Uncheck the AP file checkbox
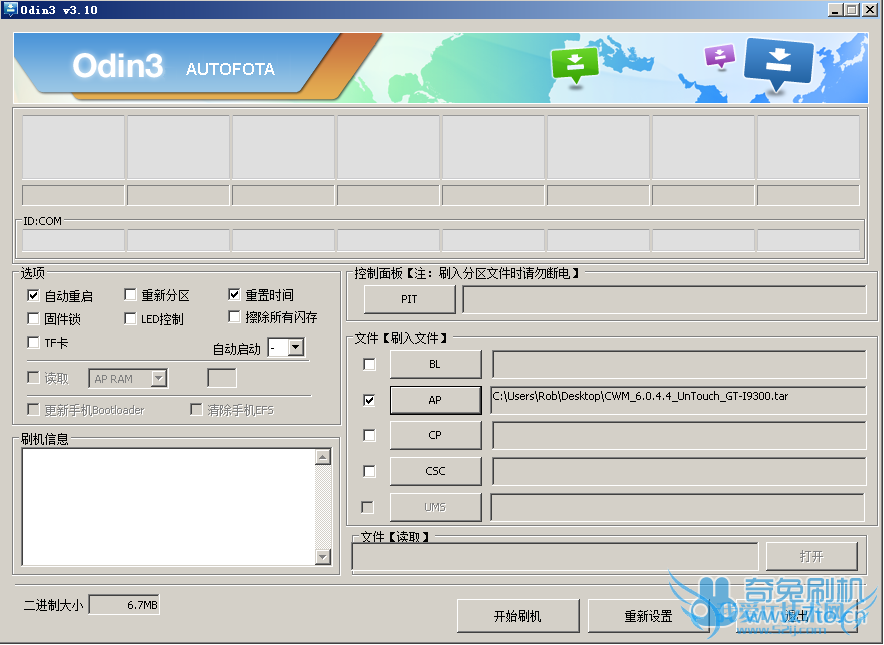This screenshot has height=645, width=884. (369, 400)
